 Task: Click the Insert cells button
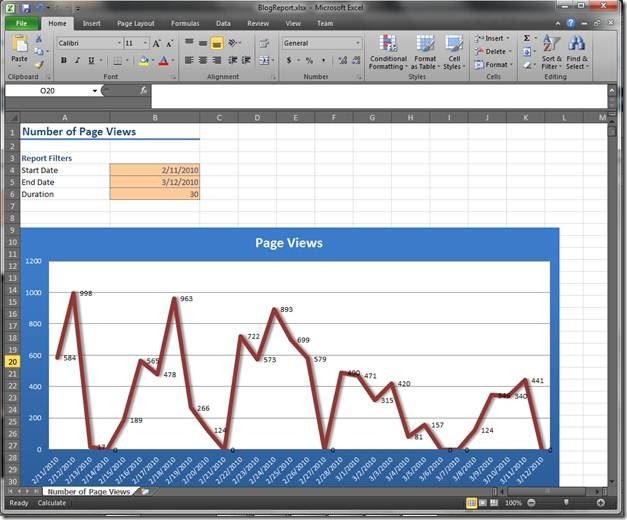pyautogui.click(x=492, y=38)
